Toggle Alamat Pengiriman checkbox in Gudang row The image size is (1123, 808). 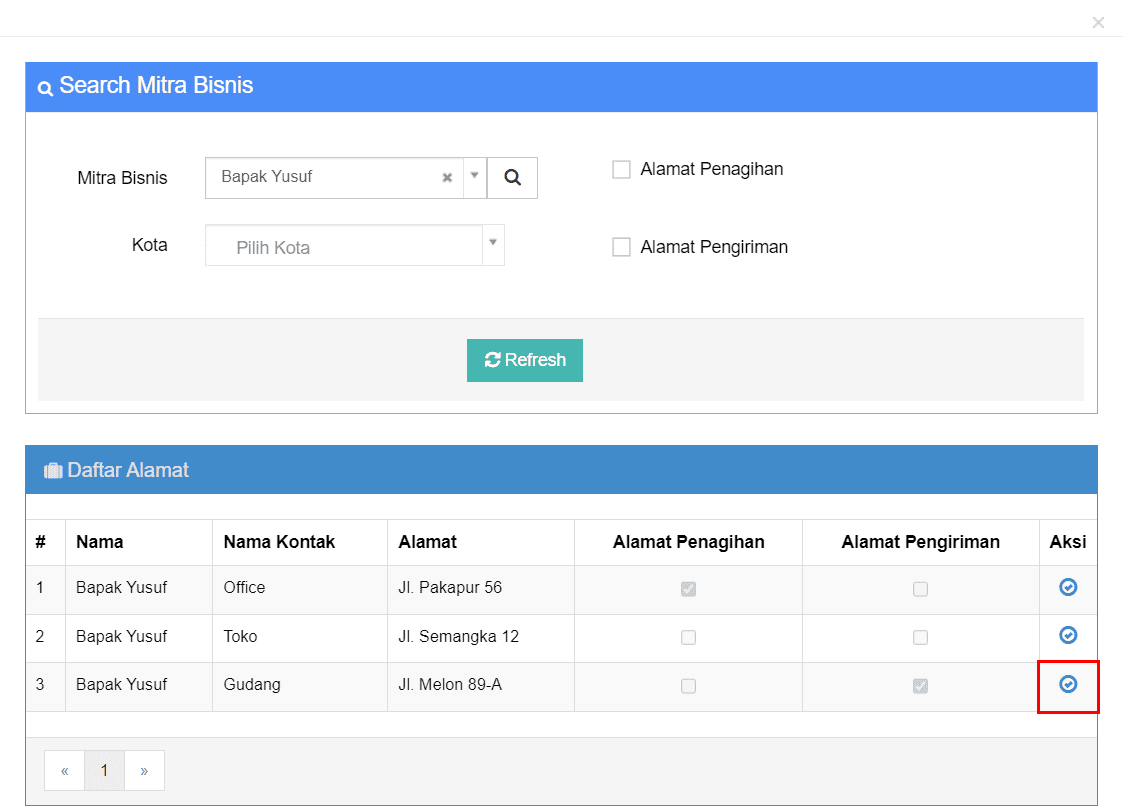(x=920, y=686)
